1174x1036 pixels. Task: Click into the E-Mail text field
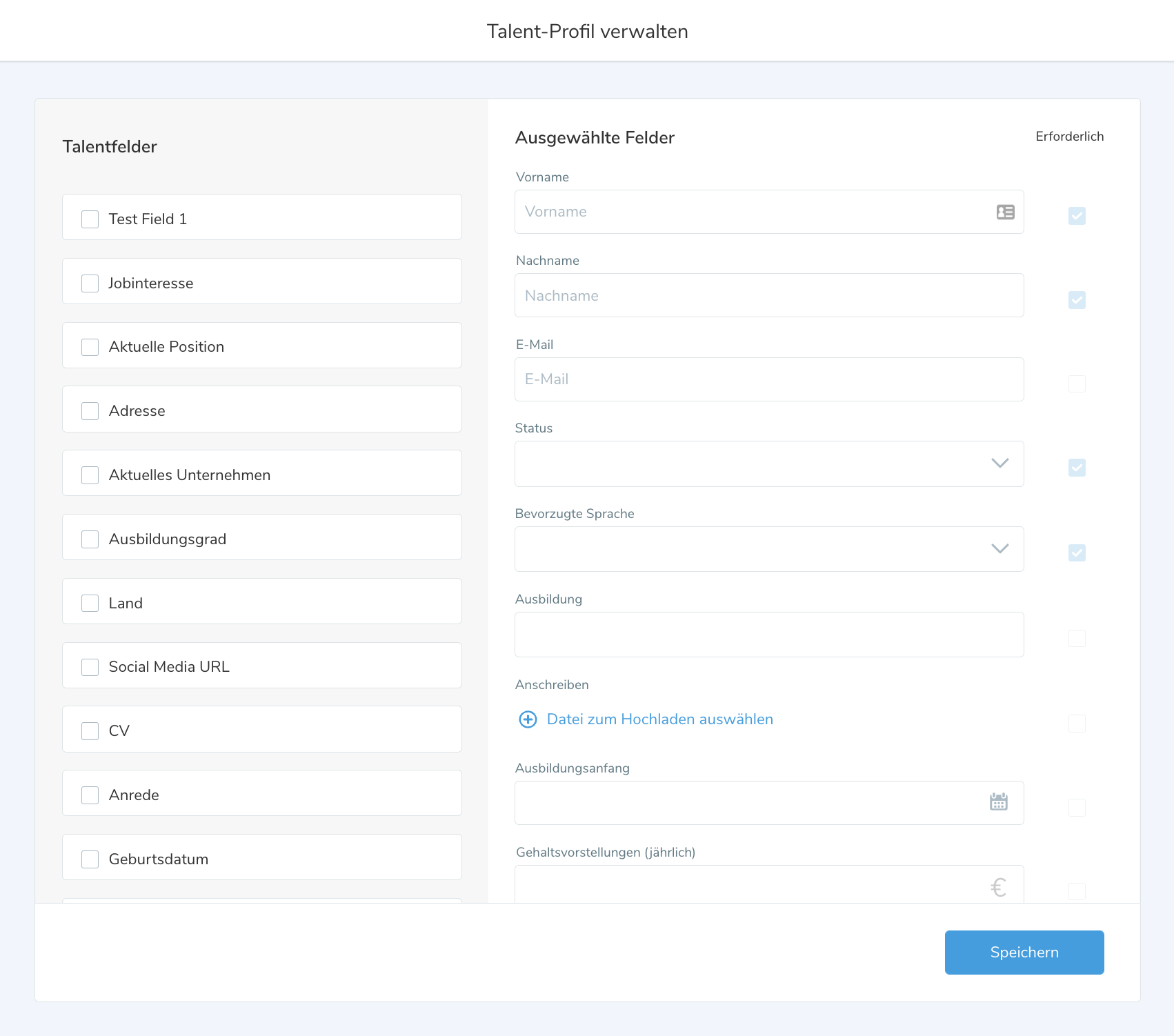point(768,379)
